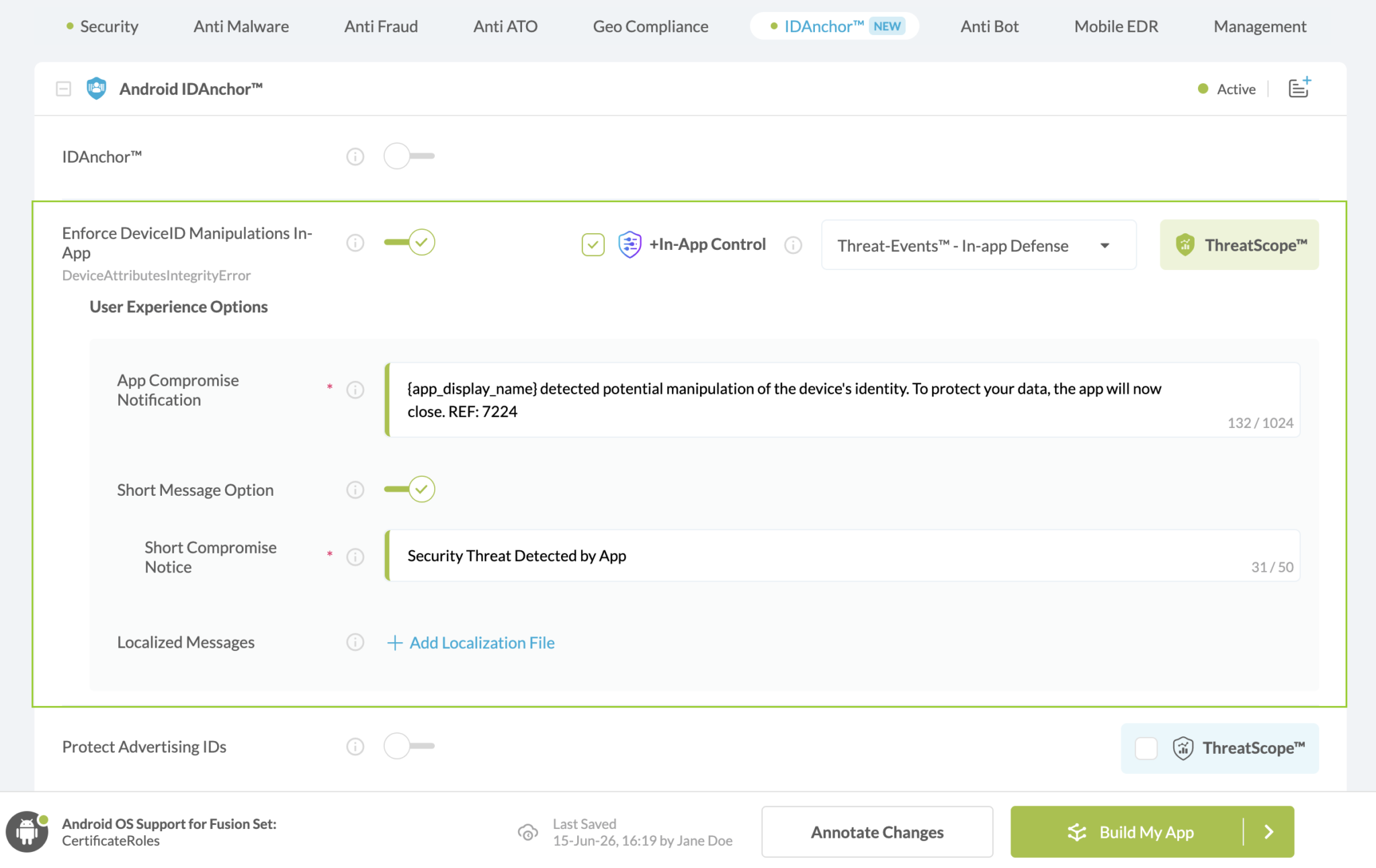Show info for Protect Advertising IDs
Screen dimensions: 1376x868
click(355, 746)
